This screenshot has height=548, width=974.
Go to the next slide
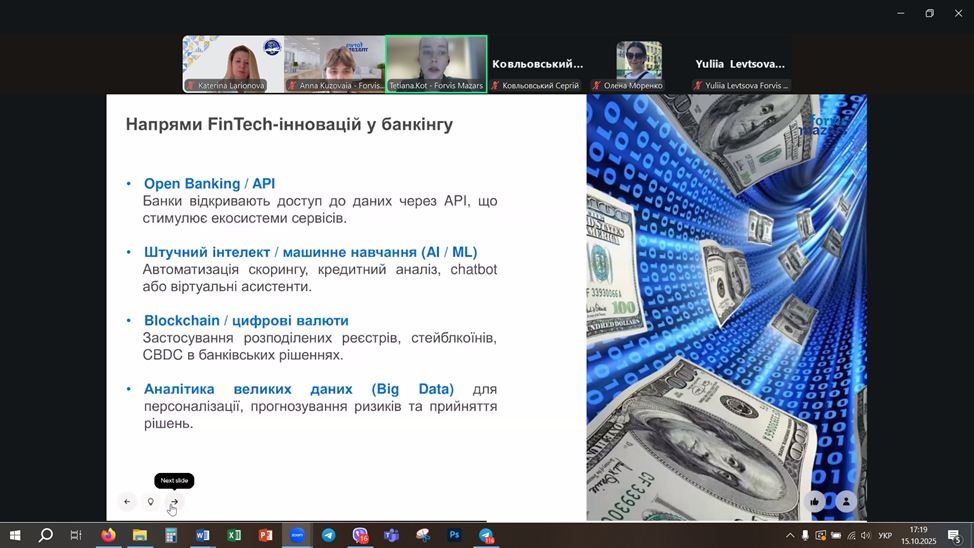point(174,502)
